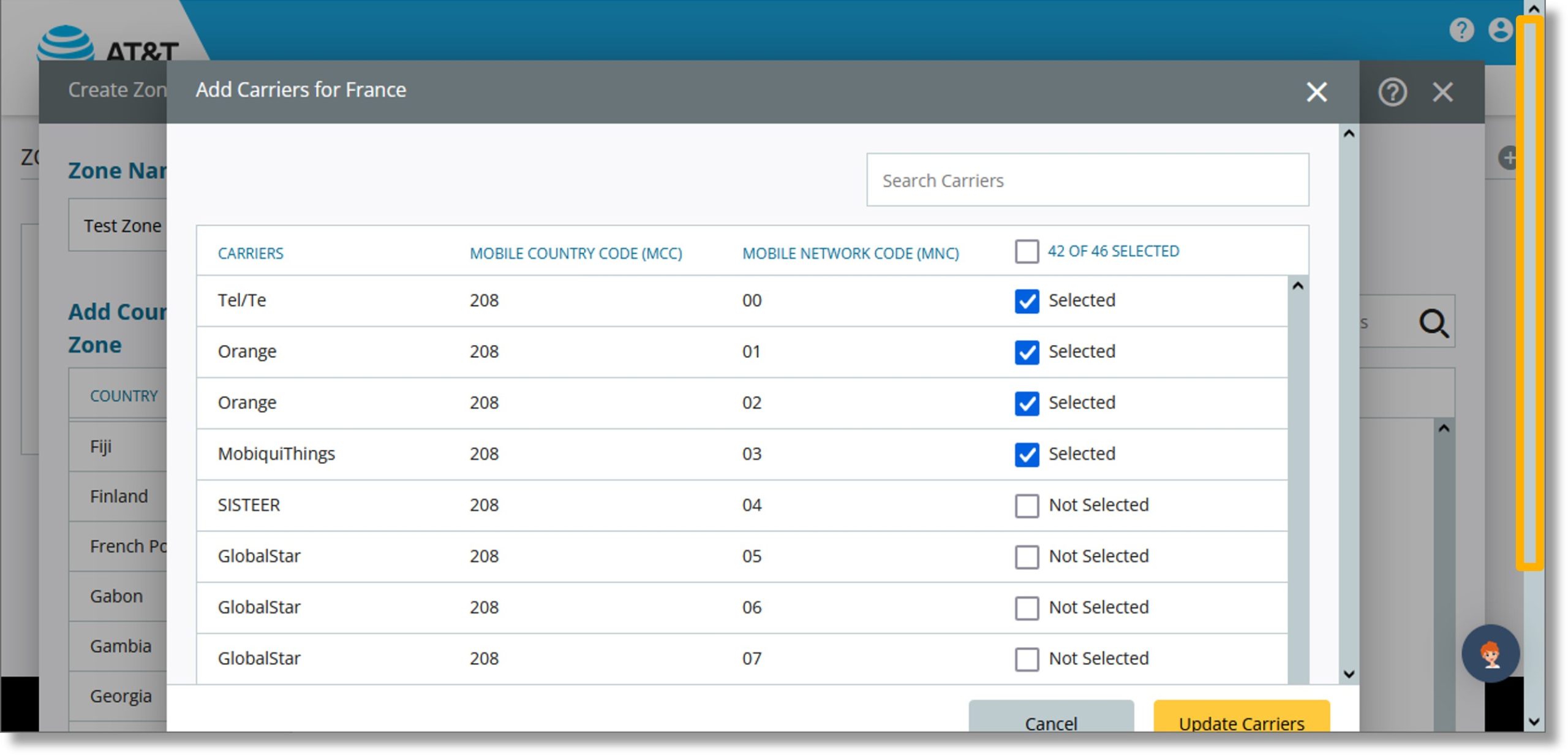The width and height of the screenshot is (1568, 755).
Task: Sort by the CARRIERS column header
Action: click(x=251, y=253)
